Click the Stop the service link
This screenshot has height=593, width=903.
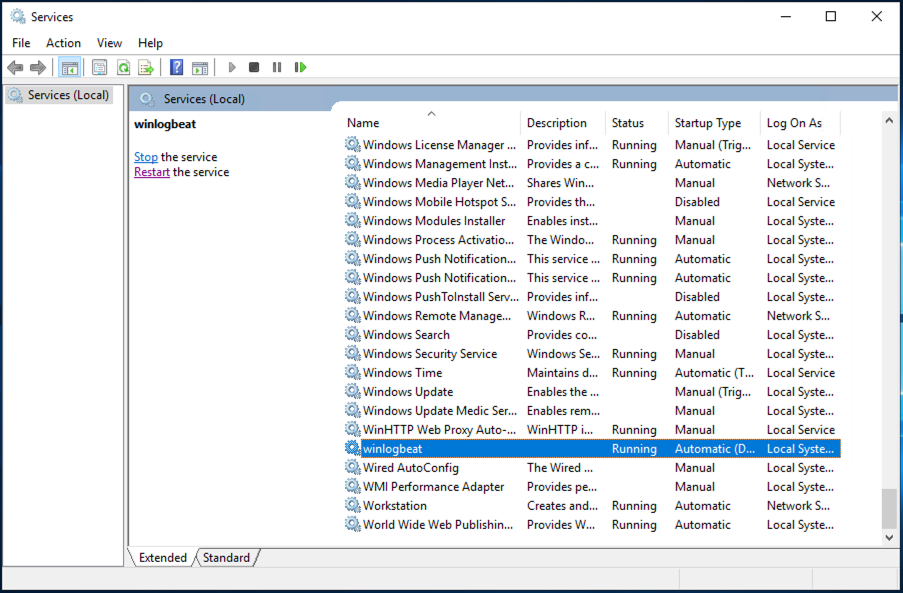point(146,157)
